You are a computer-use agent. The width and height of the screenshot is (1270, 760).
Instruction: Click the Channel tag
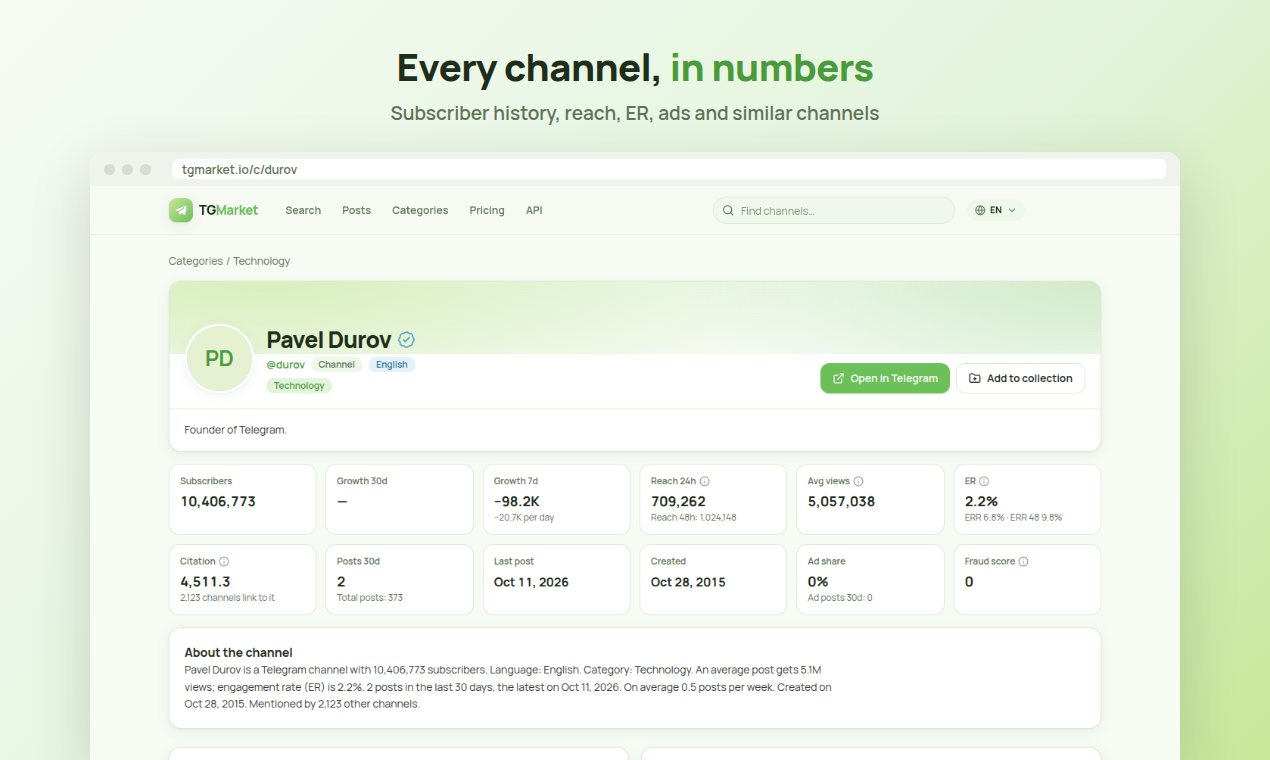pos(337,365)
